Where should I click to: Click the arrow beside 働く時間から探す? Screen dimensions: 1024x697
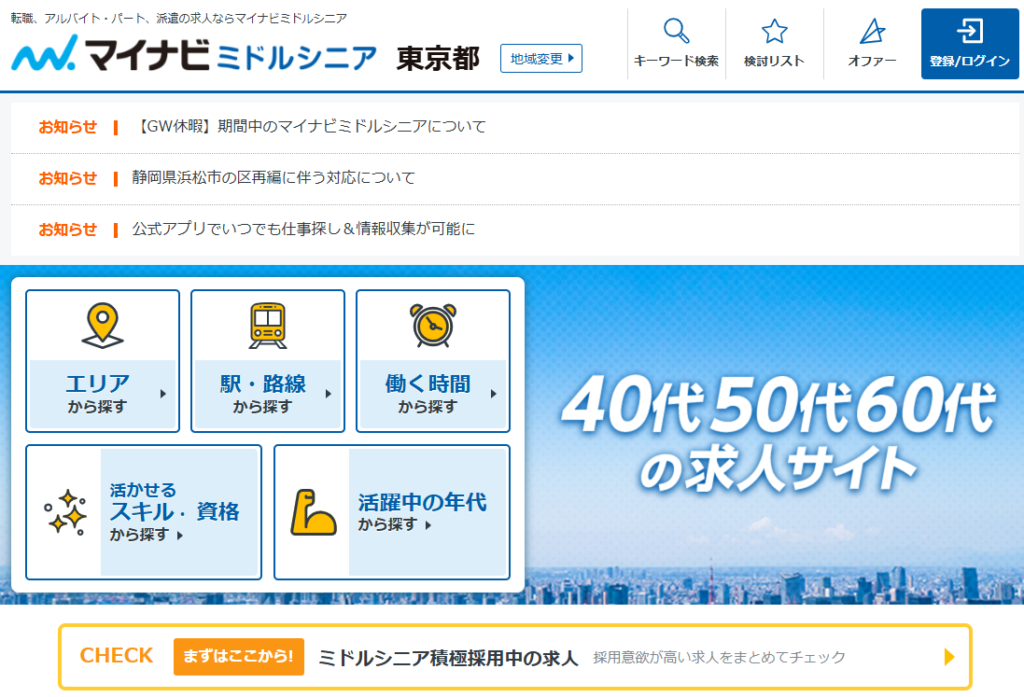493,394
